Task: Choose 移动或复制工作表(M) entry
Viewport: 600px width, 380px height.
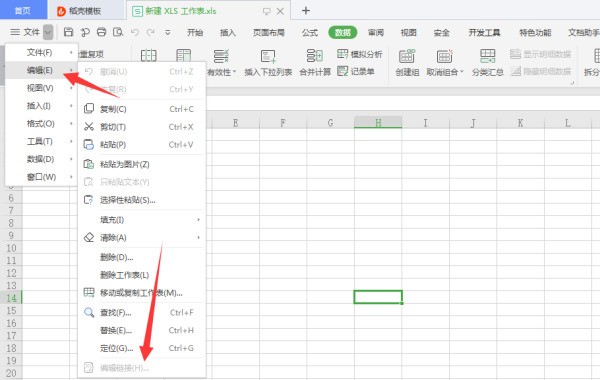Action: coord(142,293)
